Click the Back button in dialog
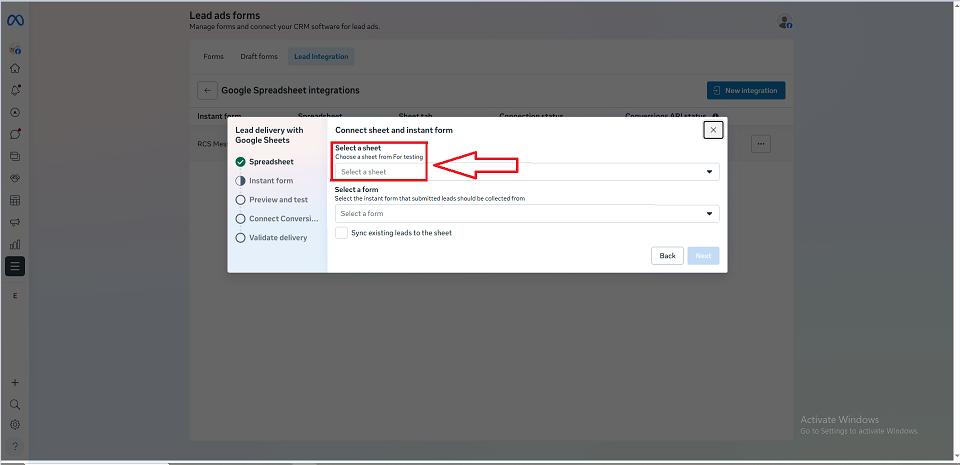 click(667, 256)
